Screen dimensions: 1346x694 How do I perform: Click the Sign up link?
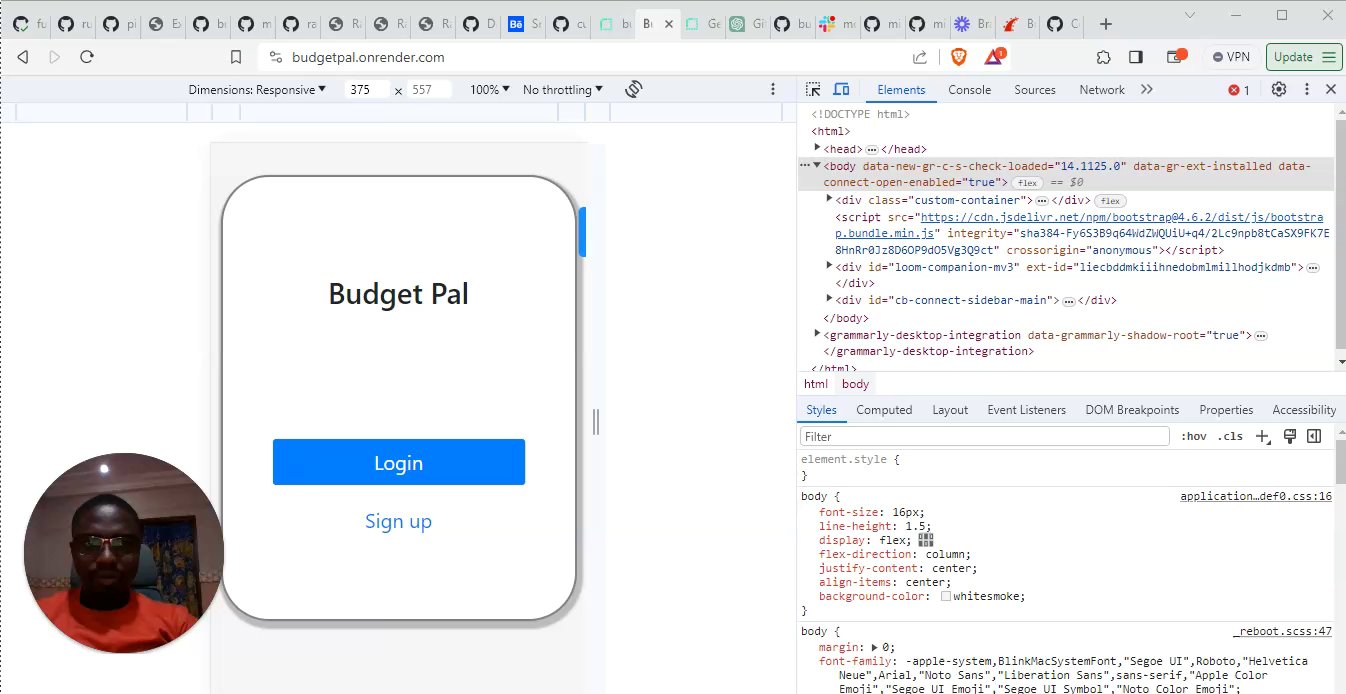399,521
